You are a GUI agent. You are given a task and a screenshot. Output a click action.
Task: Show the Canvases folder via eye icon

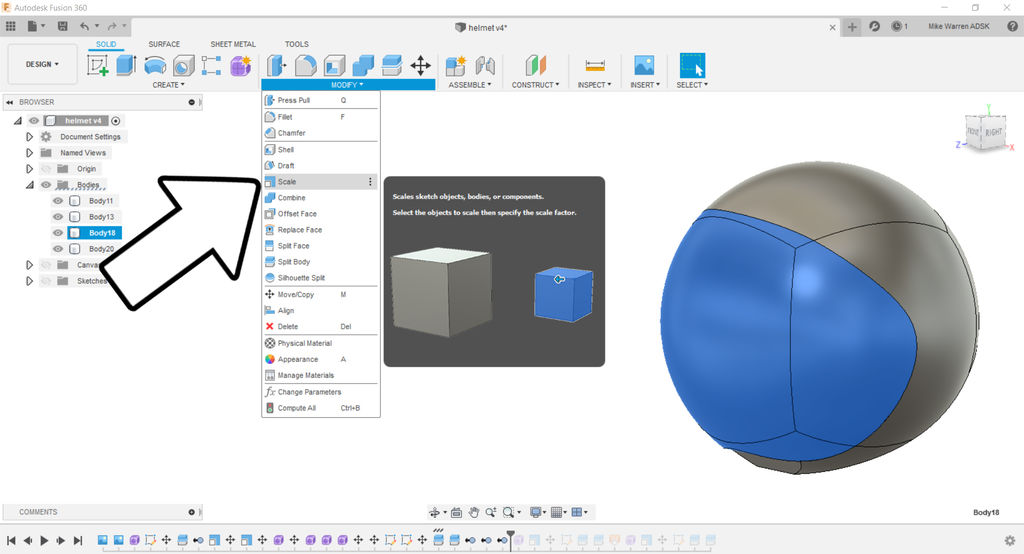point(46,265)
